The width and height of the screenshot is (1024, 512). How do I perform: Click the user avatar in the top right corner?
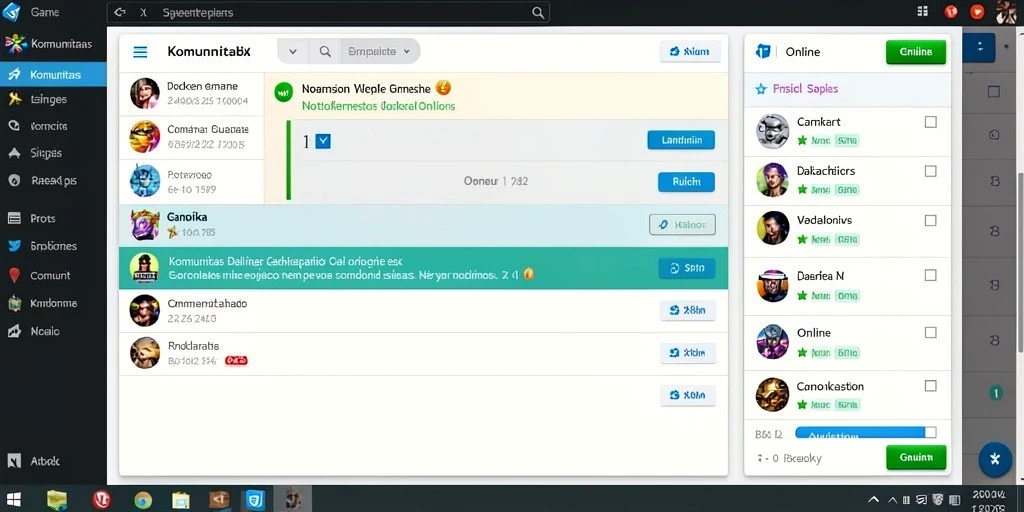click(x=1006, y=12)
